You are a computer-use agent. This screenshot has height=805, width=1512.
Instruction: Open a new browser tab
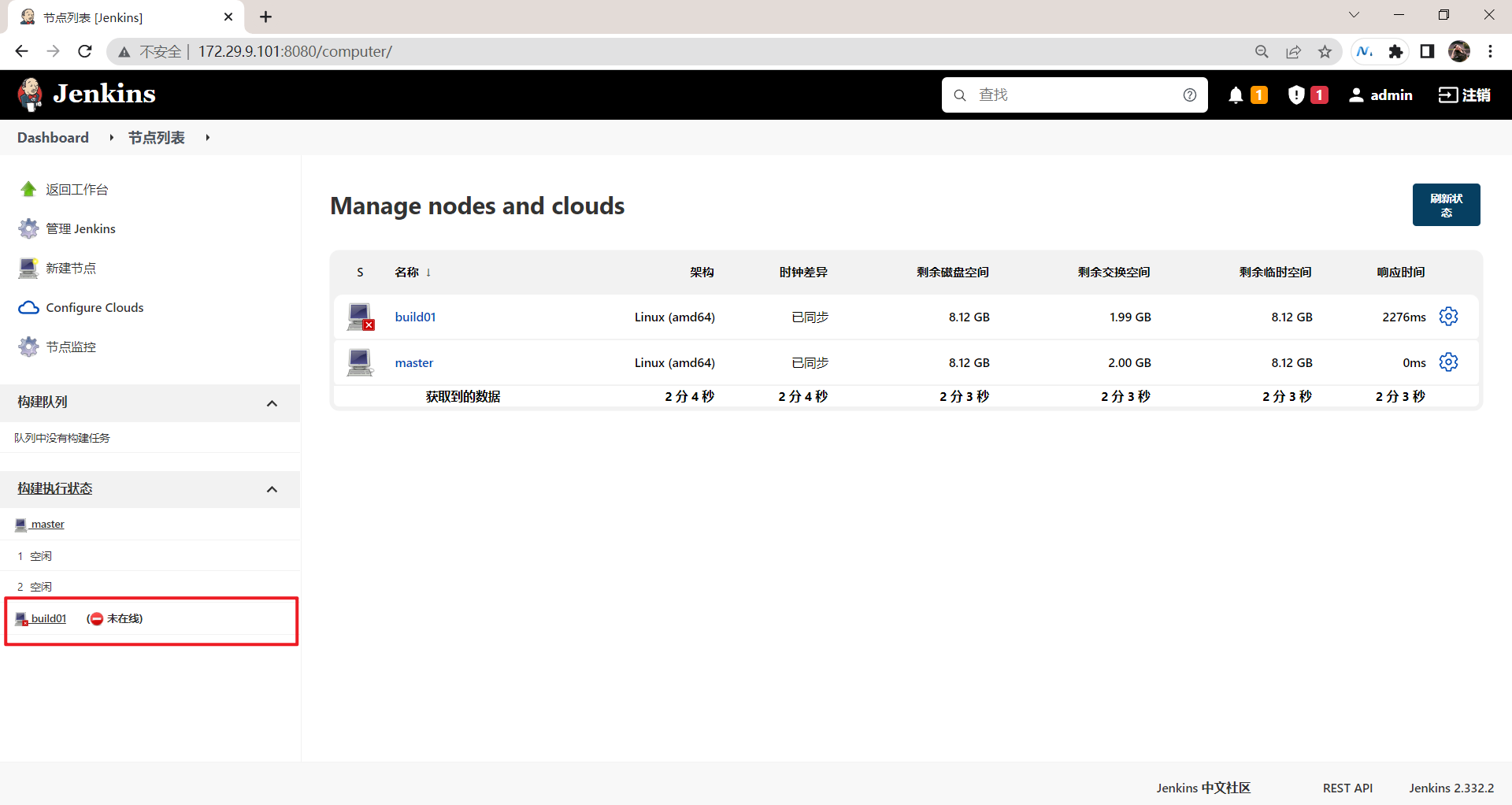tap(265, 17)
